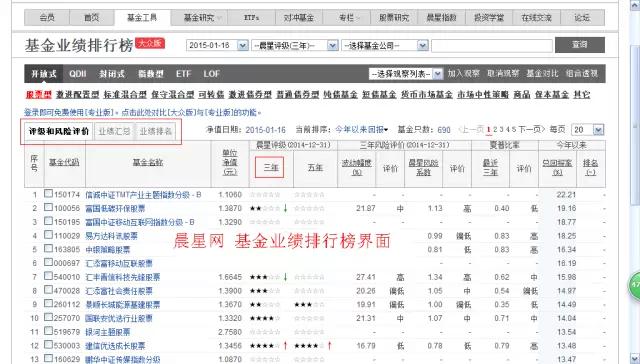Screen dimensions: 640x364
Task: Select the 开放式 fund type tab
Action: tap(44, 74)
